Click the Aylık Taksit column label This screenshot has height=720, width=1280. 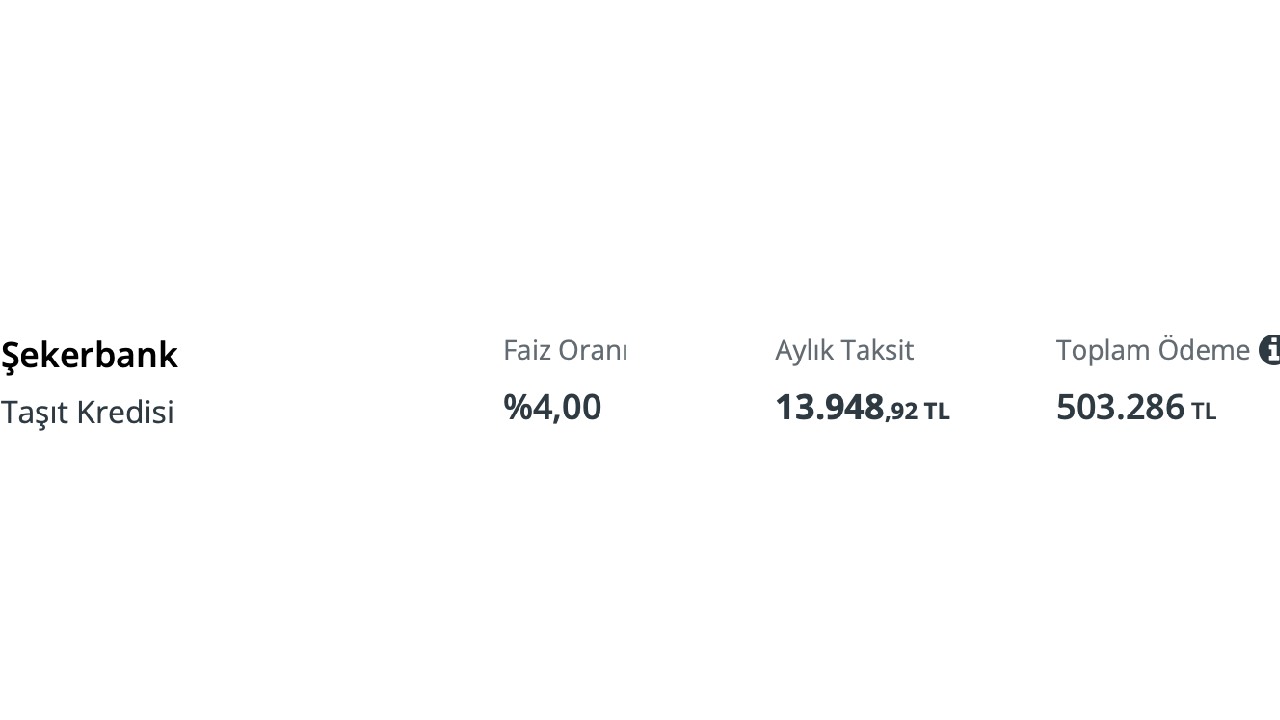[x=845, y=350]
